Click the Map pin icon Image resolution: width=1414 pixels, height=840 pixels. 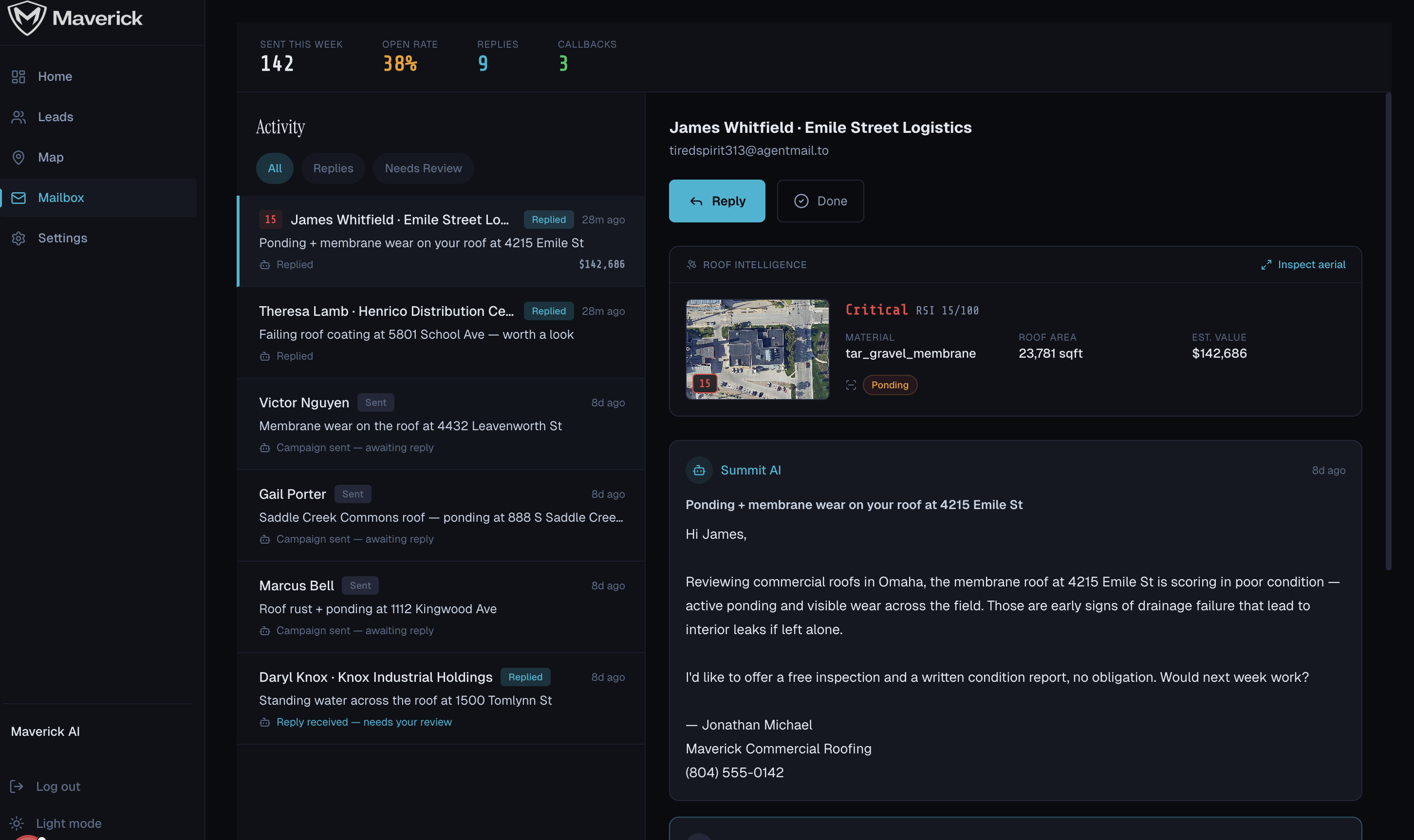pyautogui.click(x=19, y=157)
